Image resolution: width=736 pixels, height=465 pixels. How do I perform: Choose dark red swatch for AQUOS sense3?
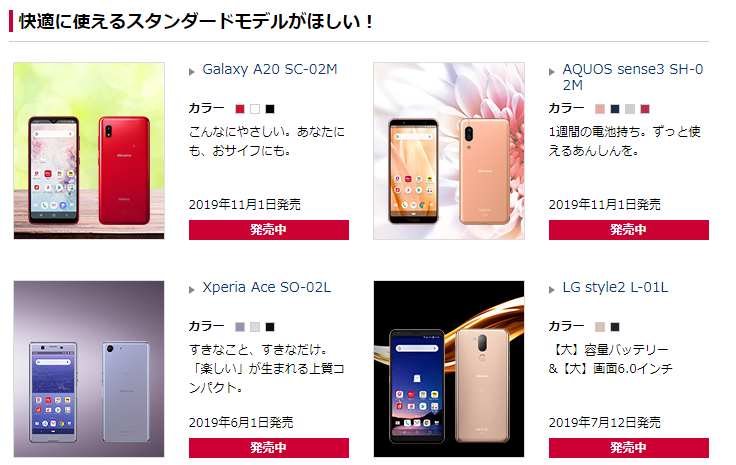point(645,109)
